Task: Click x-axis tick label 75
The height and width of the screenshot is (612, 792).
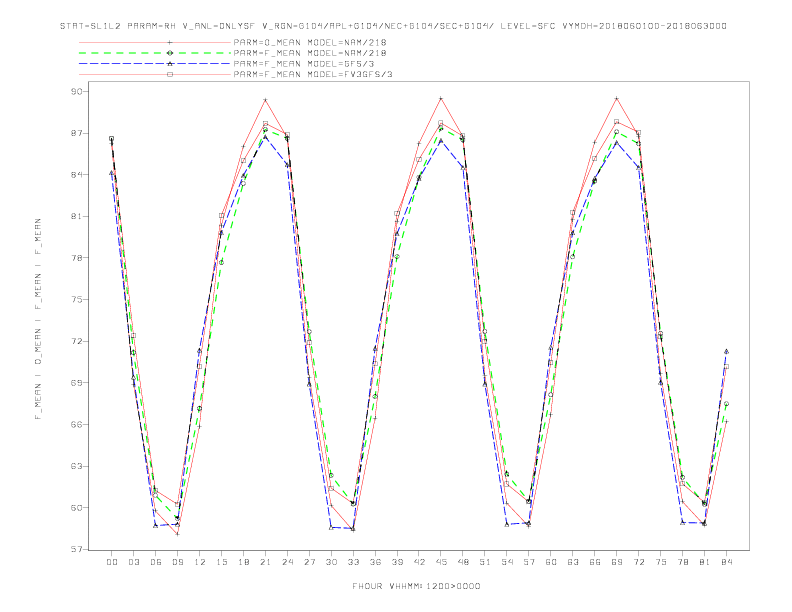Action: (x=661, y=562)
